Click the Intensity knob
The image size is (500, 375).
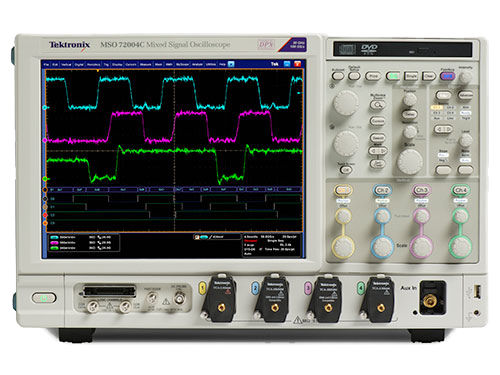point(465,77)
